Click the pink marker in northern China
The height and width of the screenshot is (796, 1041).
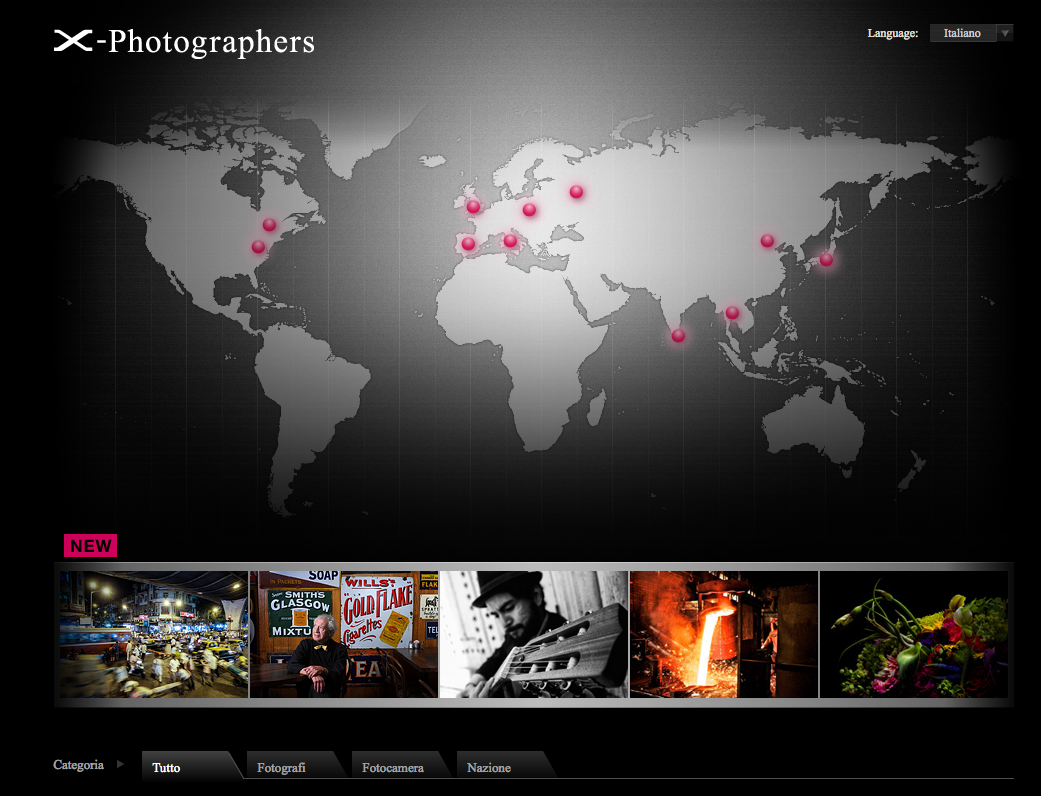[767, 241]
